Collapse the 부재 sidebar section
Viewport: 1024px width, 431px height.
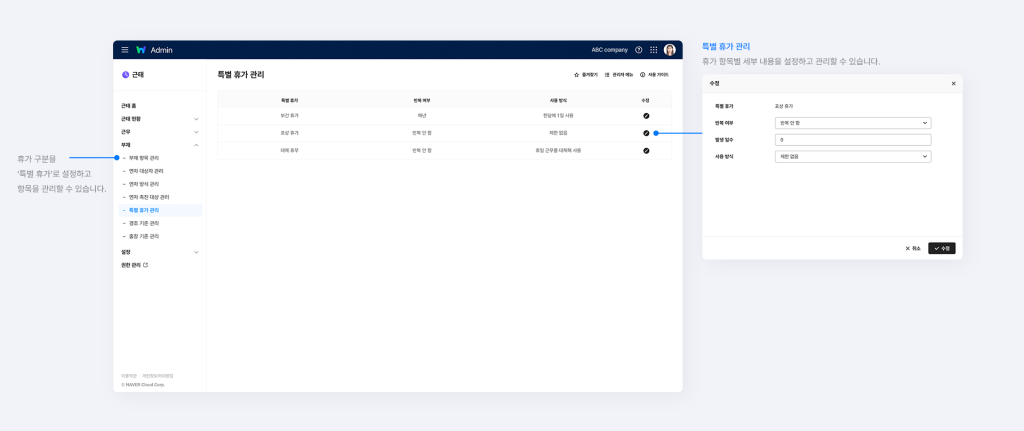click(196, 145)
